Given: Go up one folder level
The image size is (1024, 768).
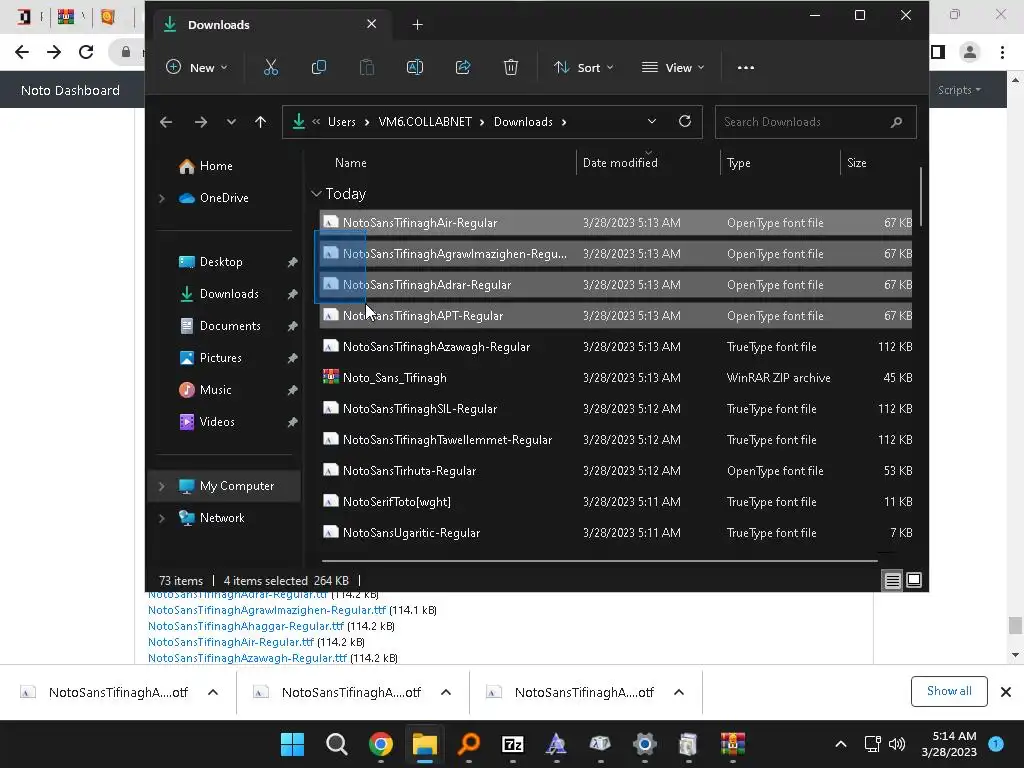Looking at the screenshot, I should [261, 122].
